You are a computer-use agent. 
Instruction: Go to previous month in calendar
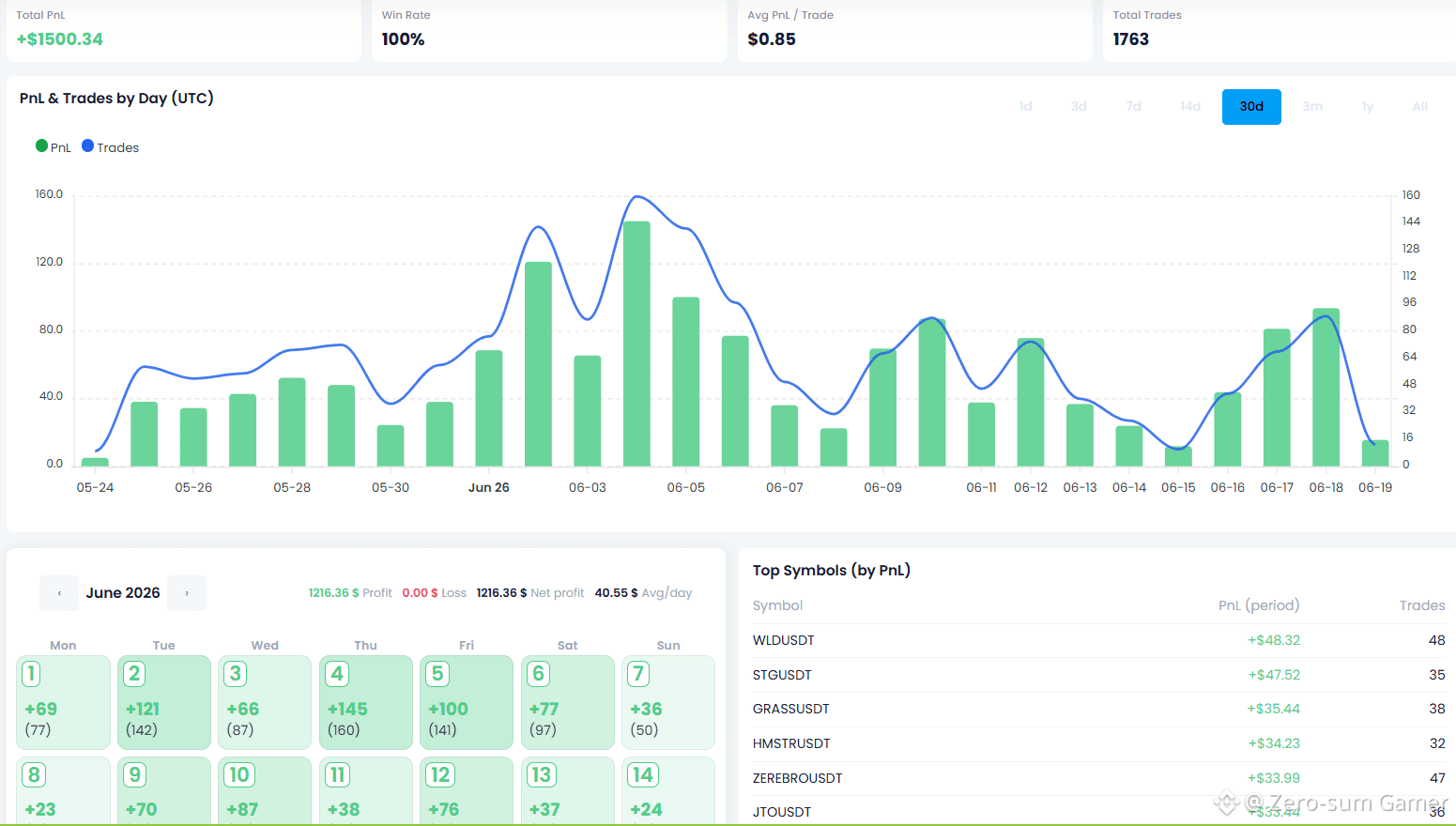(59, 593)
